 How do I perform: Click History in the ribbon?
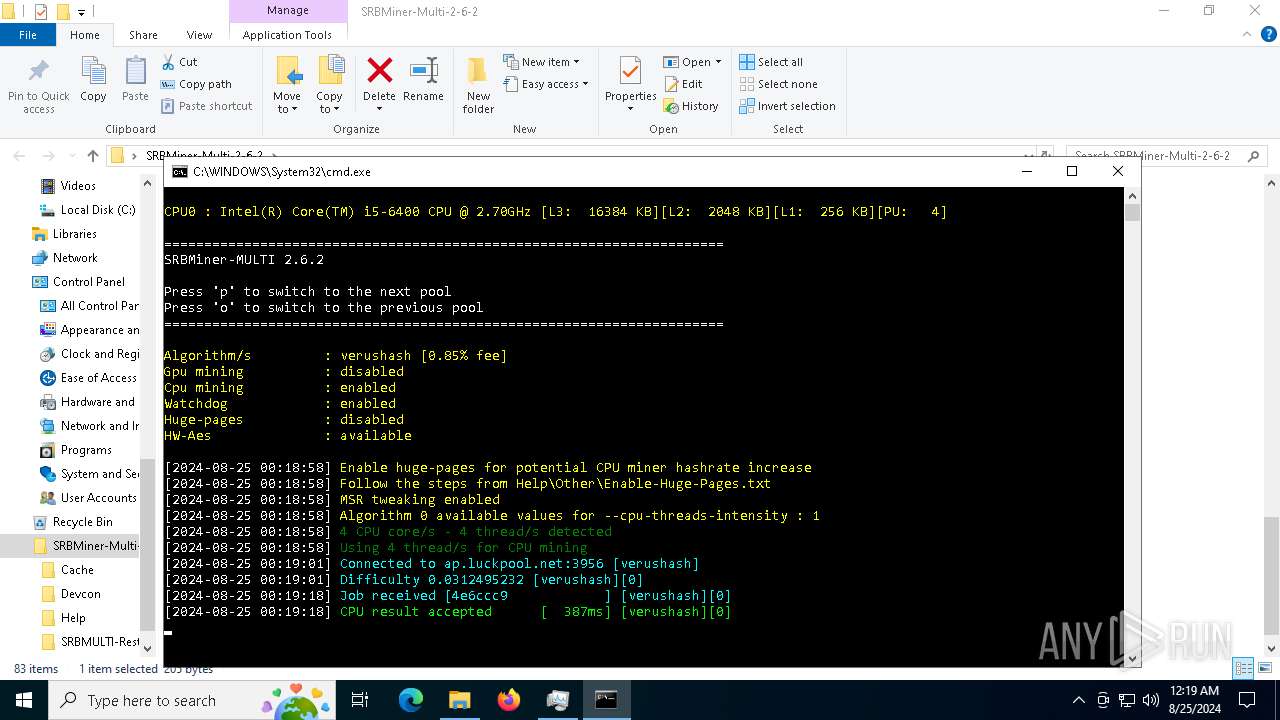coord(691,106)
